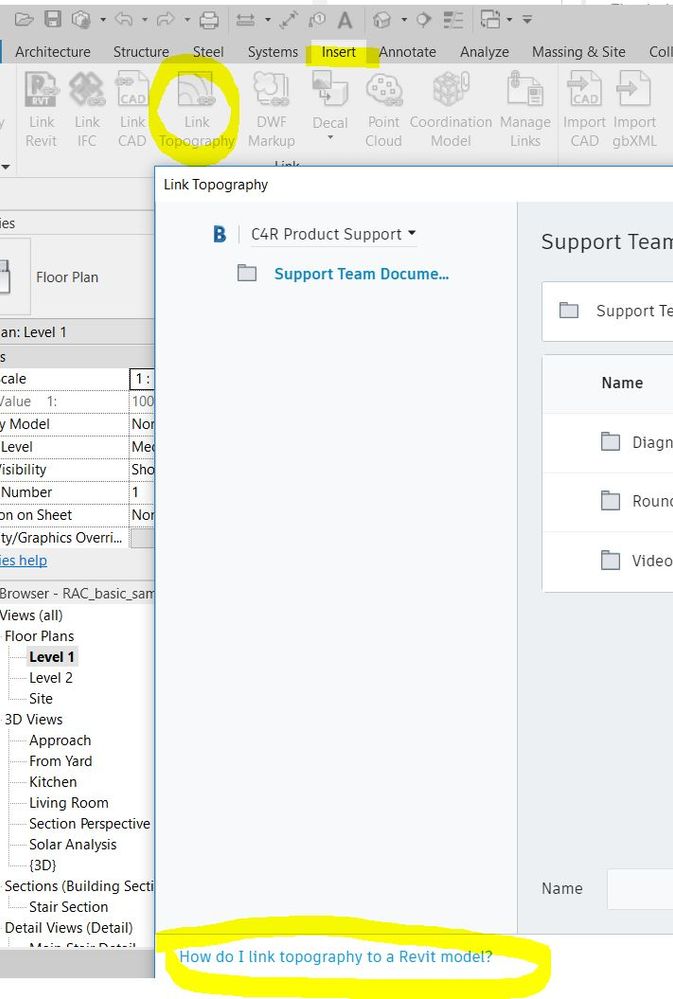
Task: Open the undo history dropdown arrow
Action: tap(144, 19)
